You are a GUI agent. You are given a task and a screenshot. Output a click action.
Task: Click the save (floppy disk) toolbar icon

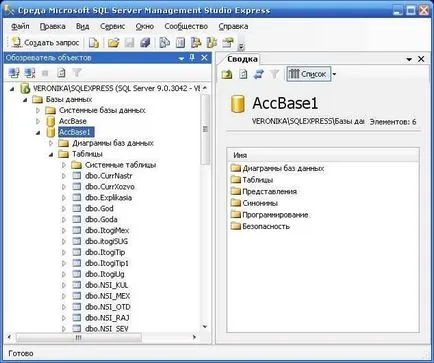(x=129, y=43)
